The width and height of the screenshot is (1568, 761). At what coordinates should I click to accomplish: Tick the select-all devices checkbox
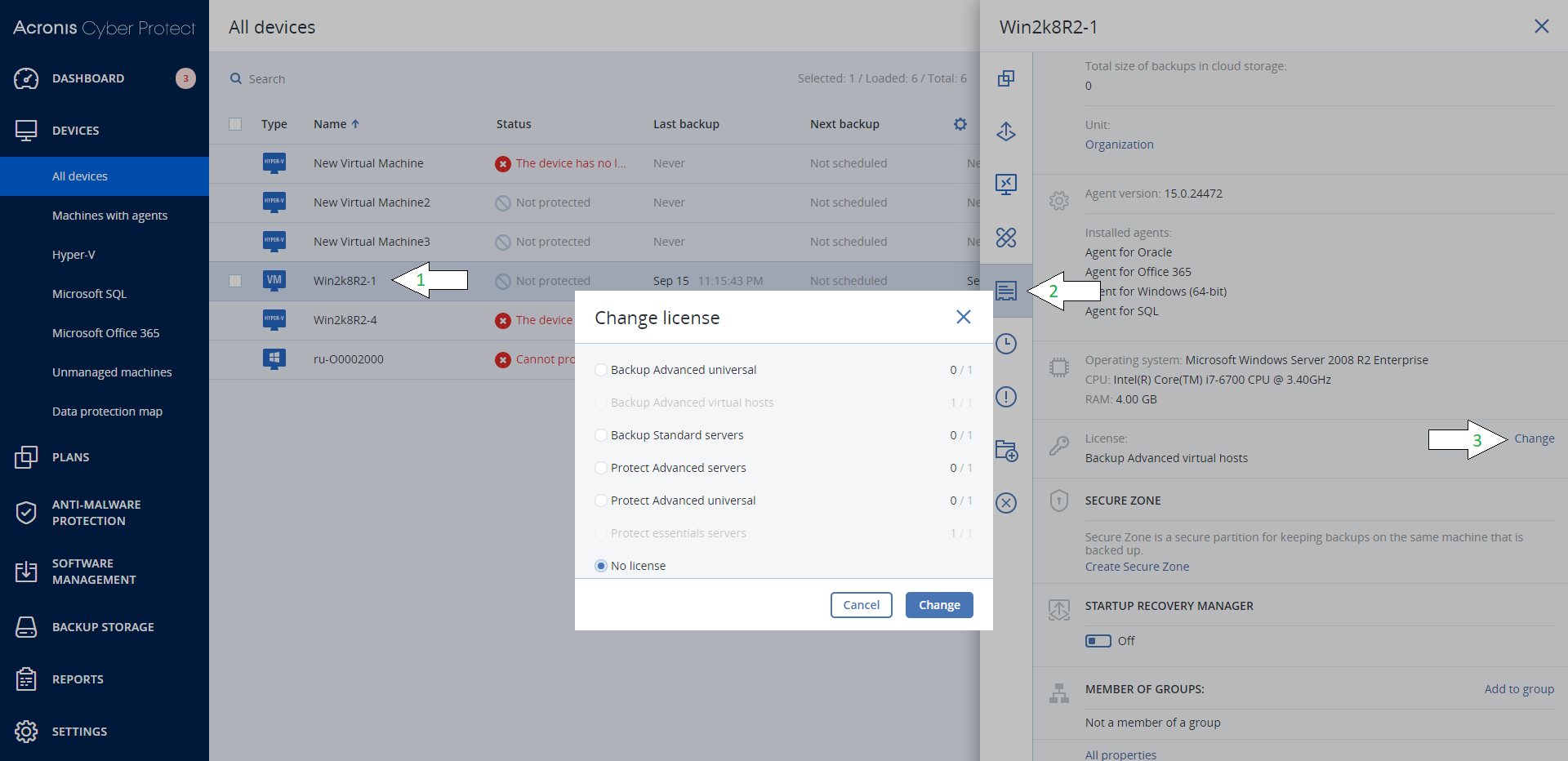tap(235, 124)
